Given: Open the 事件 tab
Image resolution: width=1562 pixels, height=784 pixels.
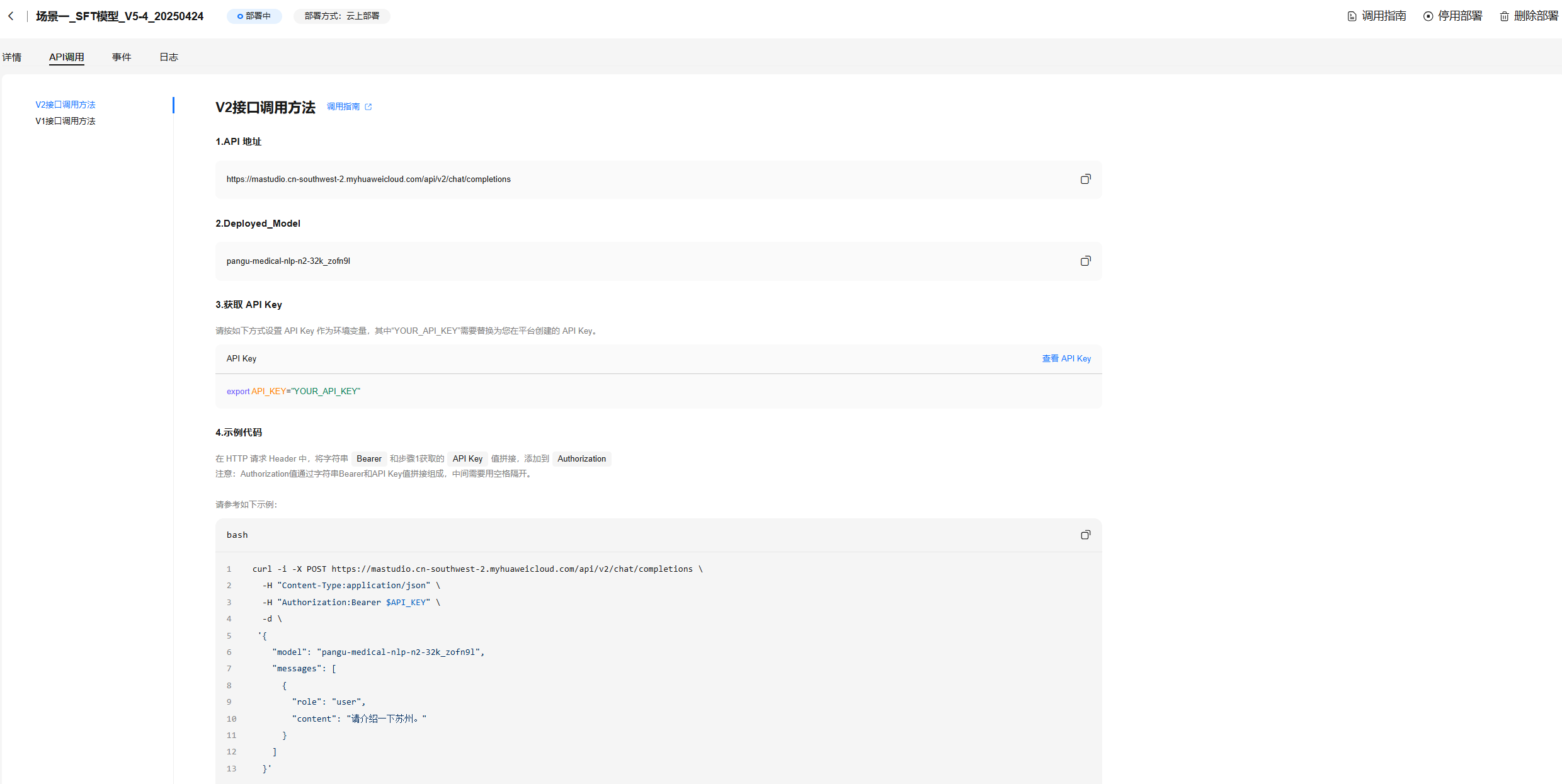Looking at the screenshot, I should pos(122,57).
